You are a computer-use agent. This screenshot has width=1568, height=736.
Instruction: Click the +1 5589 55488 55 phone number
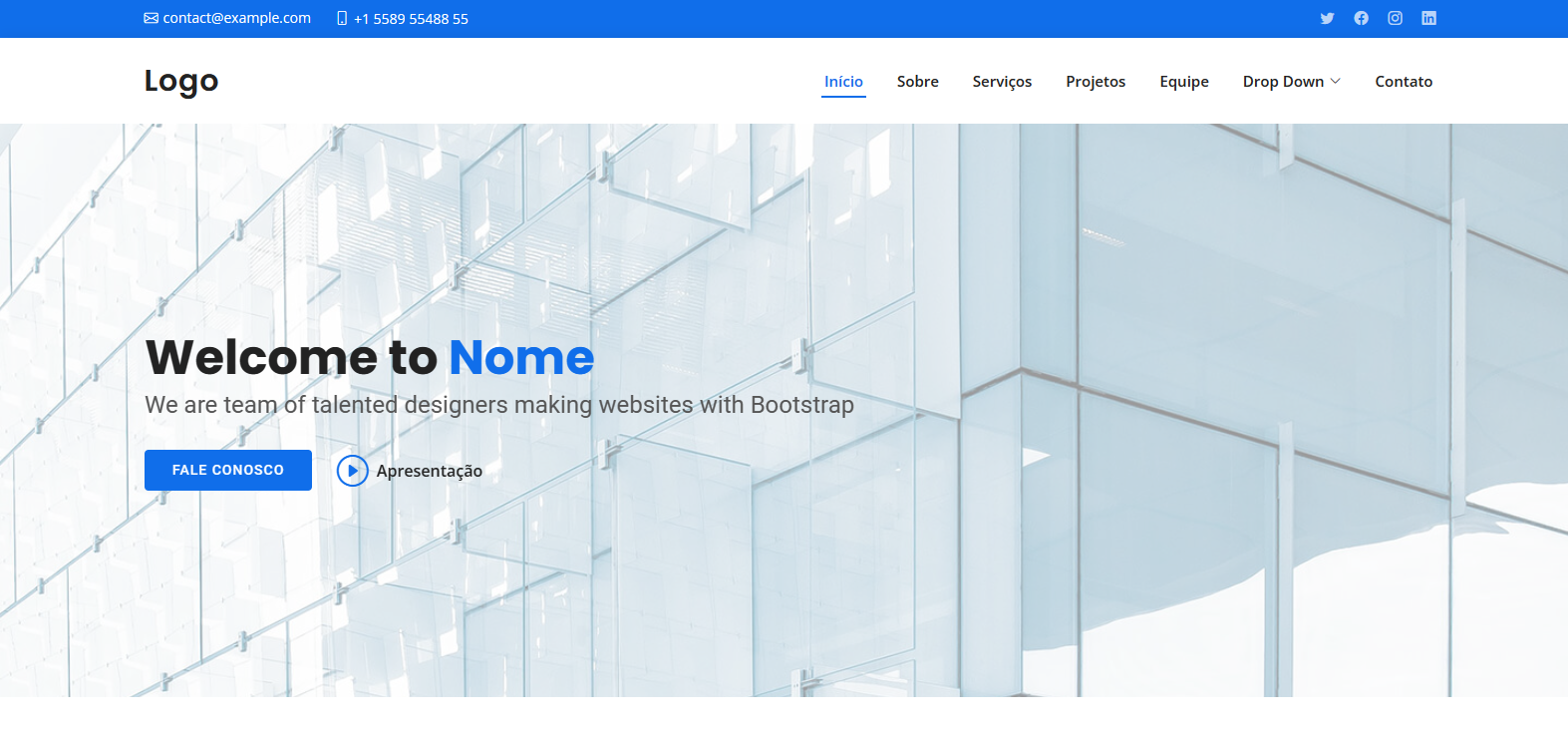point(411,19)
